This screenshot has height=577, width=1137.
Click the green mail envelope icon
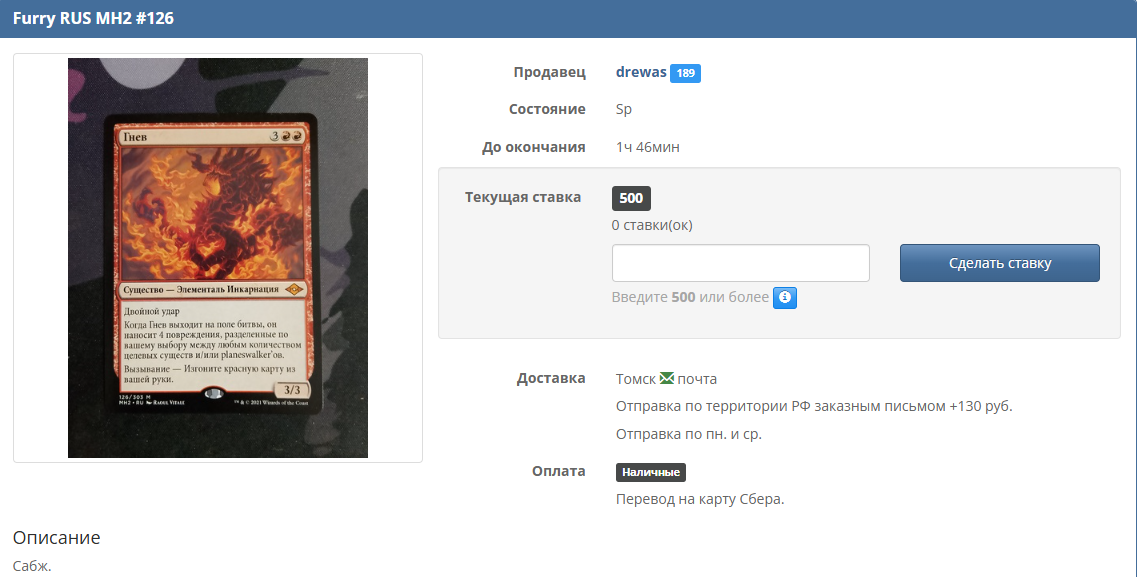point(667,378)
